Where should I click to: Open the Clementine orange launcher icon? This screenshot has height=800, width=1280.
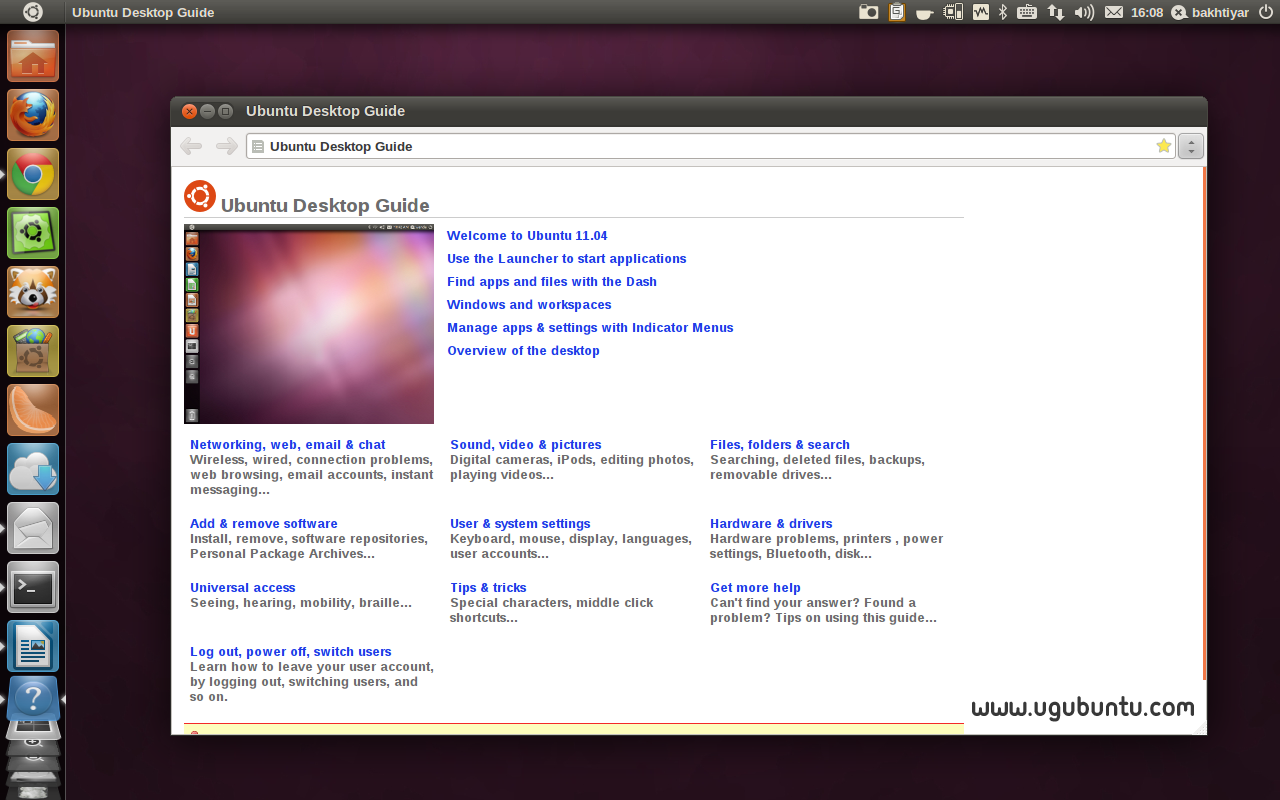pos(33,410)
